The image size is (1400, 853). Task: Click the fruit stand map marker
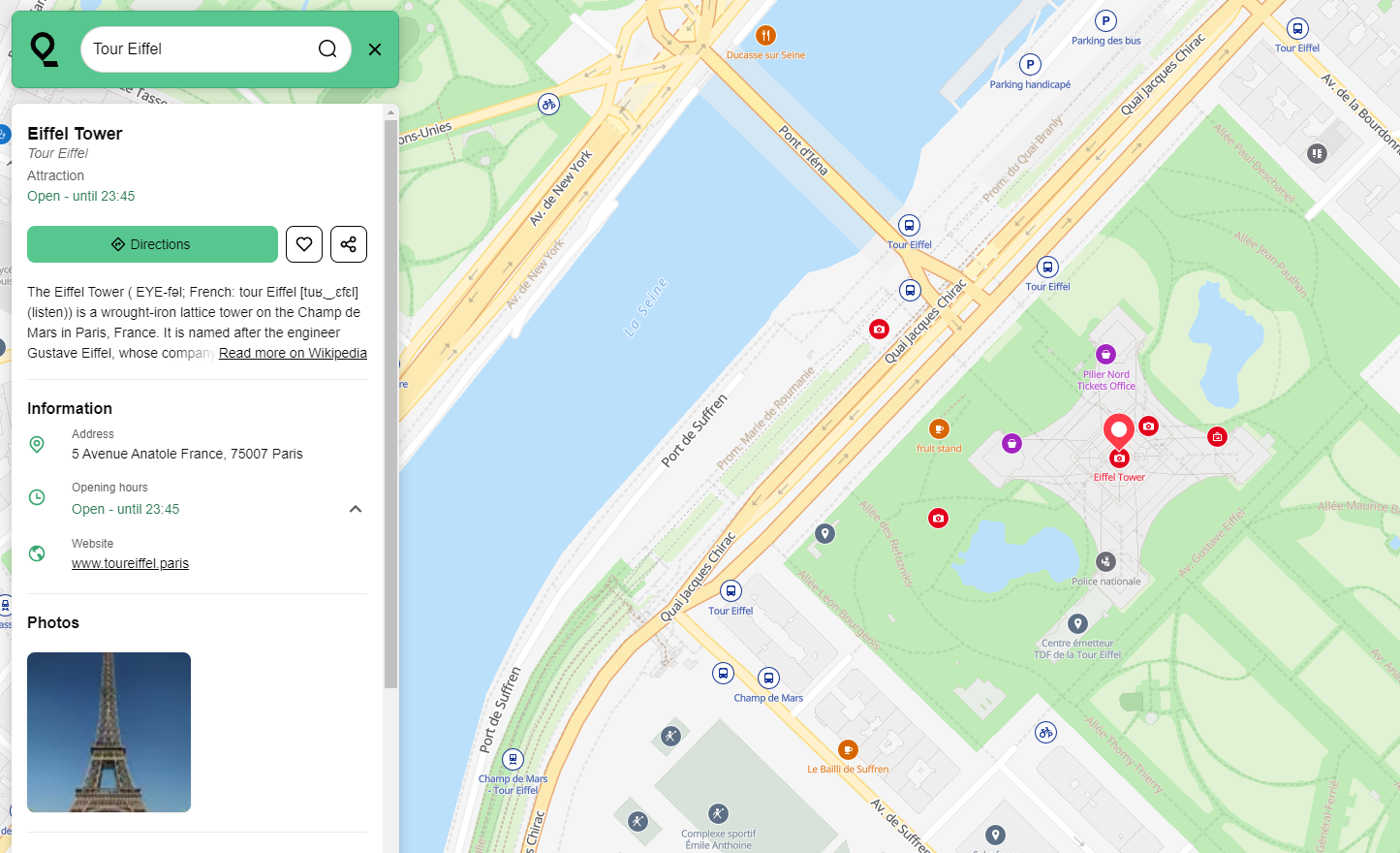click(939, 429)
